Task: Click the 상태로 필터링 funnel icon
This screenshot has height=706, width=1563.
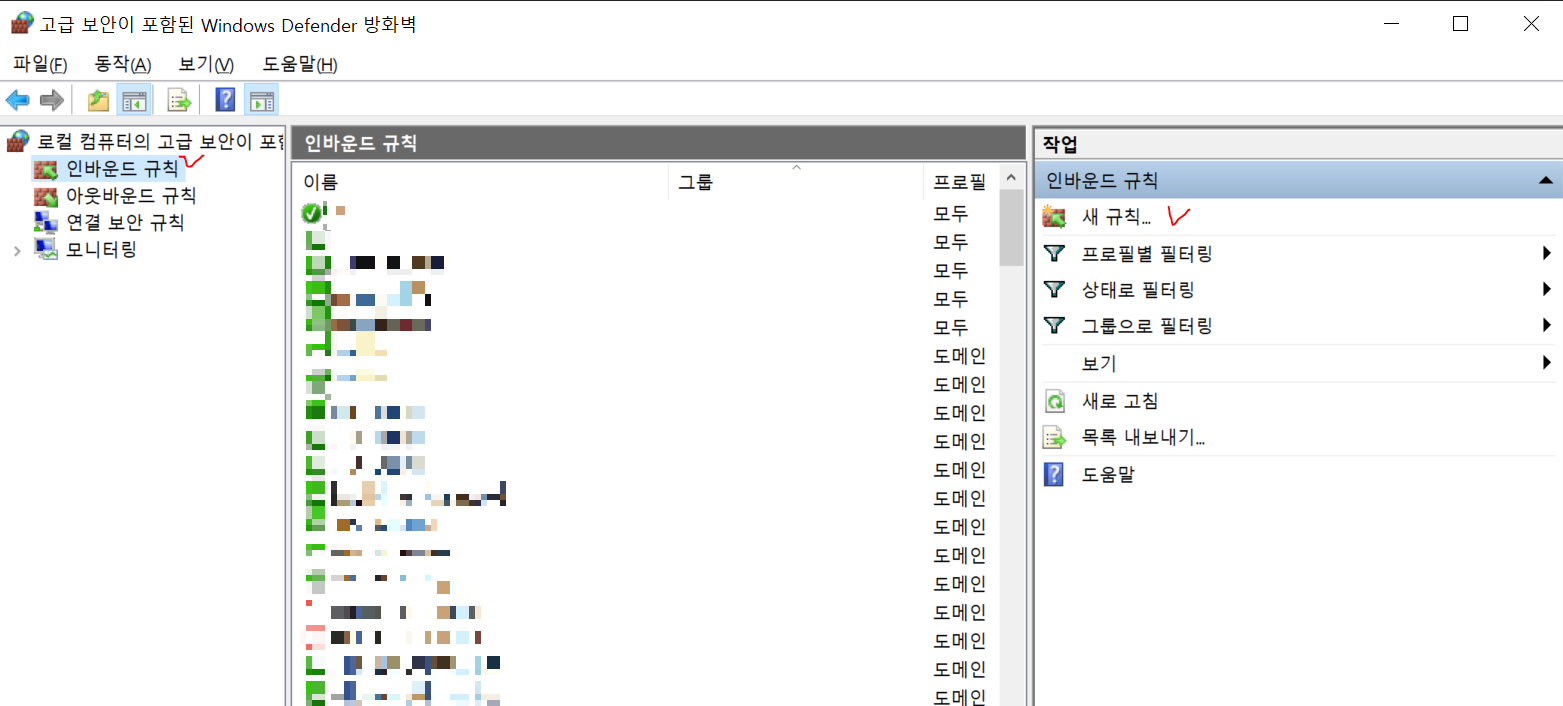Action: [x=1054, y=289]
